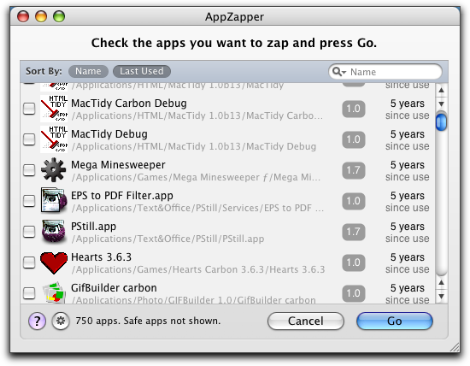Click the blue Go button
The image size is (470, 366).
coord(394,321)
